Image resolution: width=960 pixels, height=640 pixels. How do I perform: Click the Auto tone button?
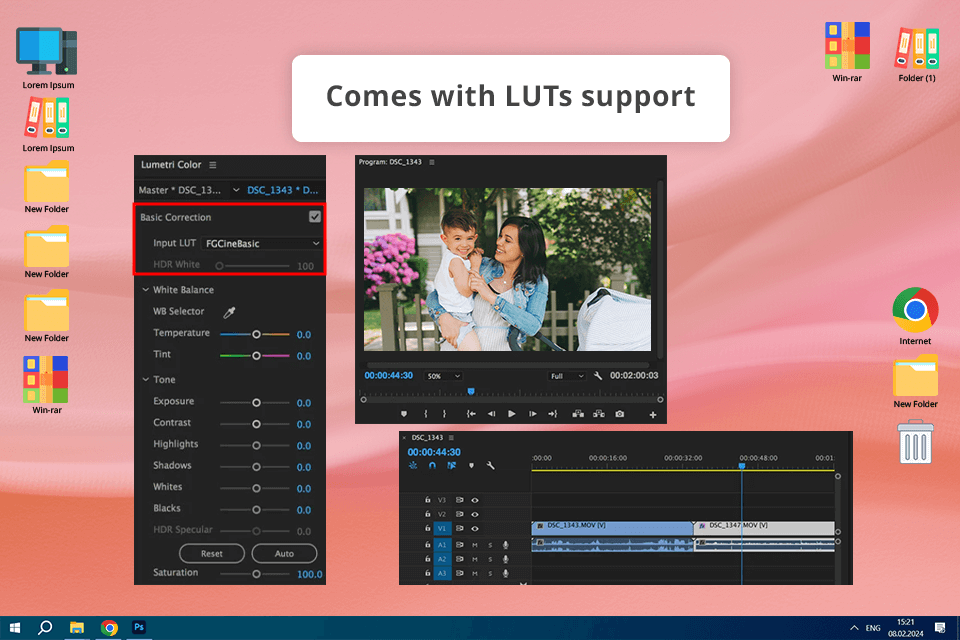[x=284, y=554]
